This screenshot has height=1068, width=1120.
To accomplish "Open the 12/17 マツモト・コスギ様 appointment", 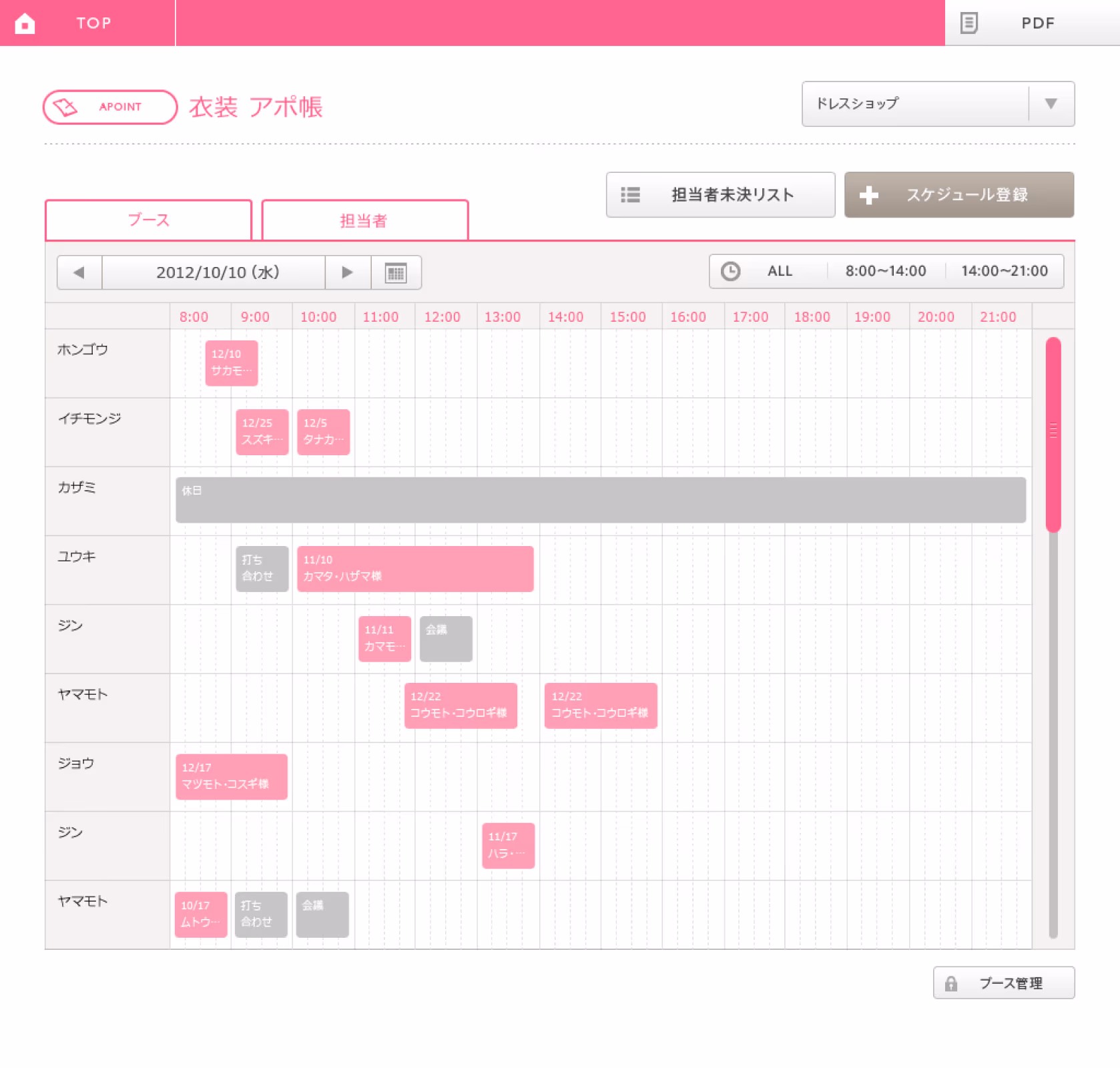I will [232, 776].
